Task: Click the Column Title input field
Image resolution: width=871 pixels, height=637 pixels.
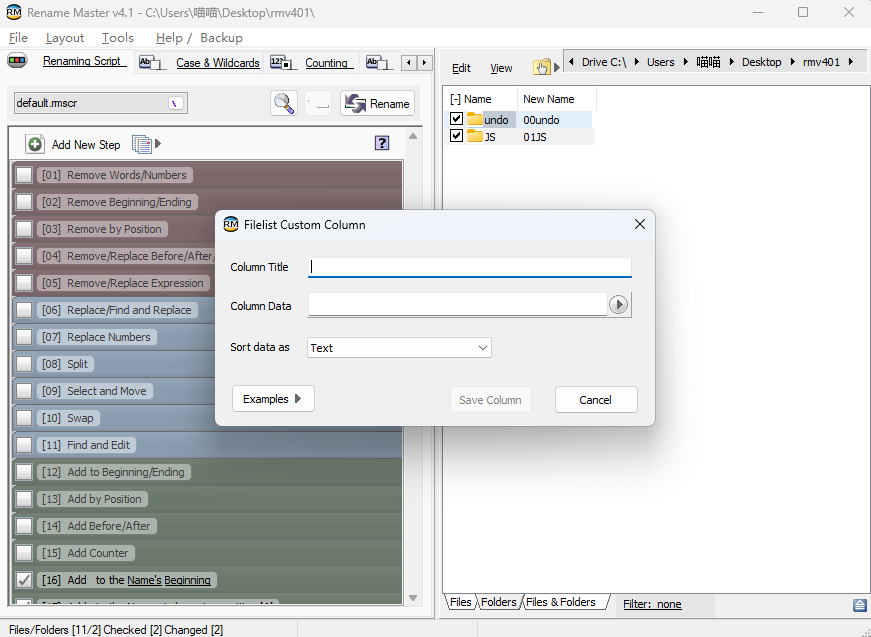Action: pos(470,267)
